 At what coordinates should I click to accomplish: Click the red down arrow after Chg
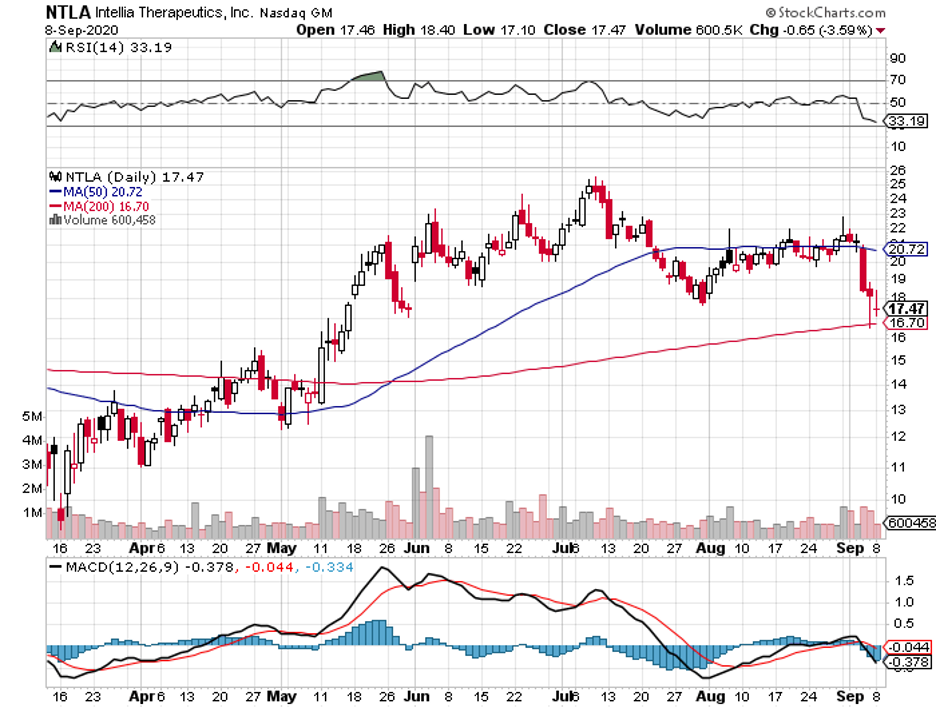pos(880,30)
